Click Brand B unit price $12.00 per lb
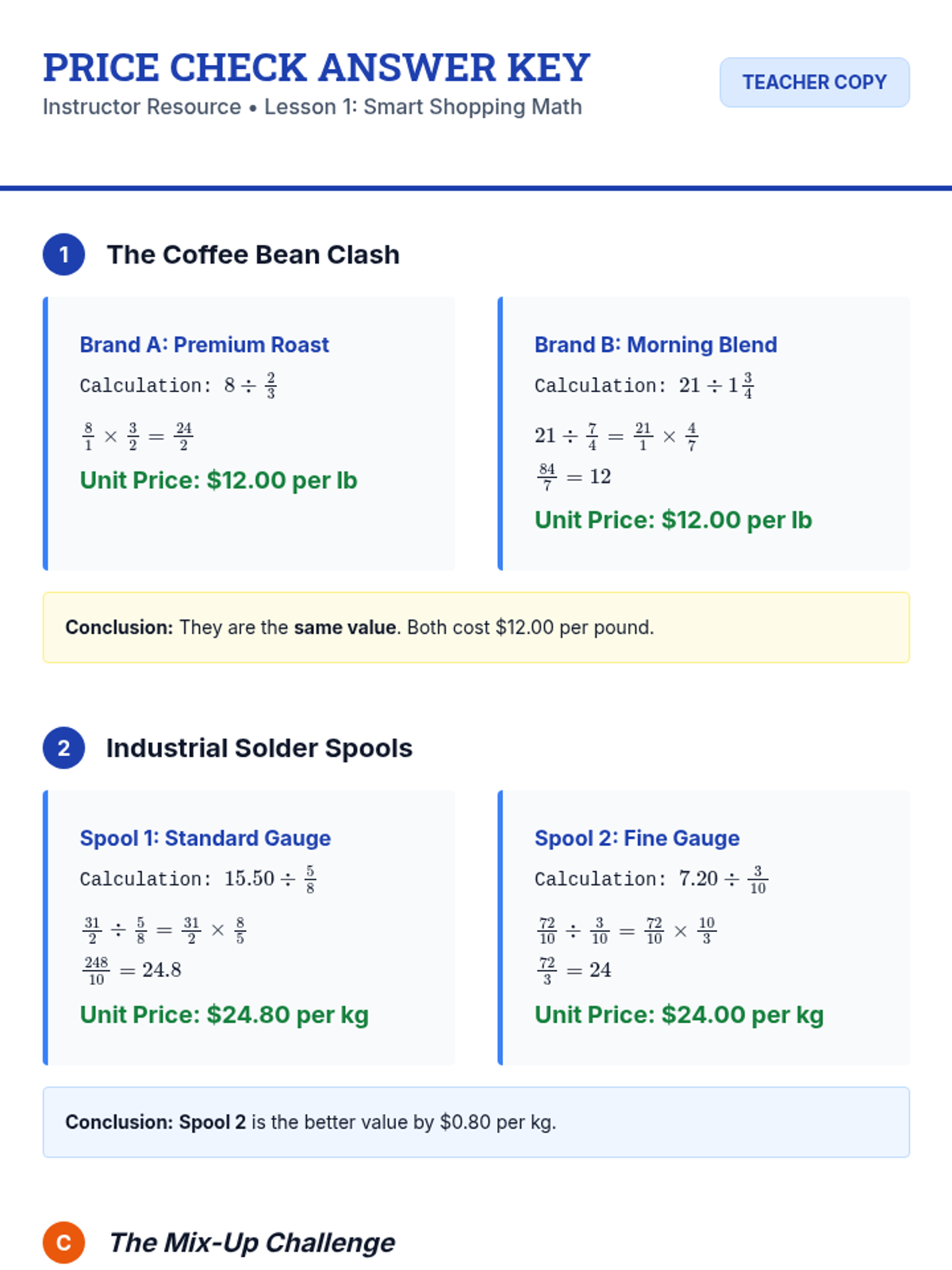The height and width of the screenshot is (1270, 952). 673,520
